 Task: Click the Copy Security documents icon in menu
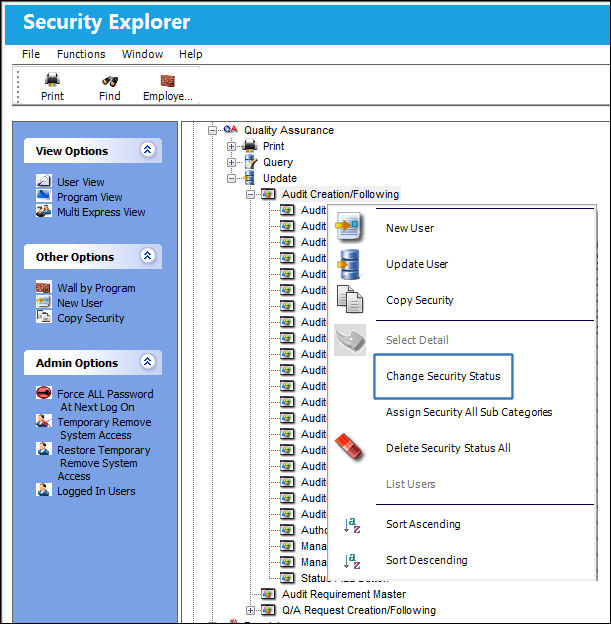[350, 299]
